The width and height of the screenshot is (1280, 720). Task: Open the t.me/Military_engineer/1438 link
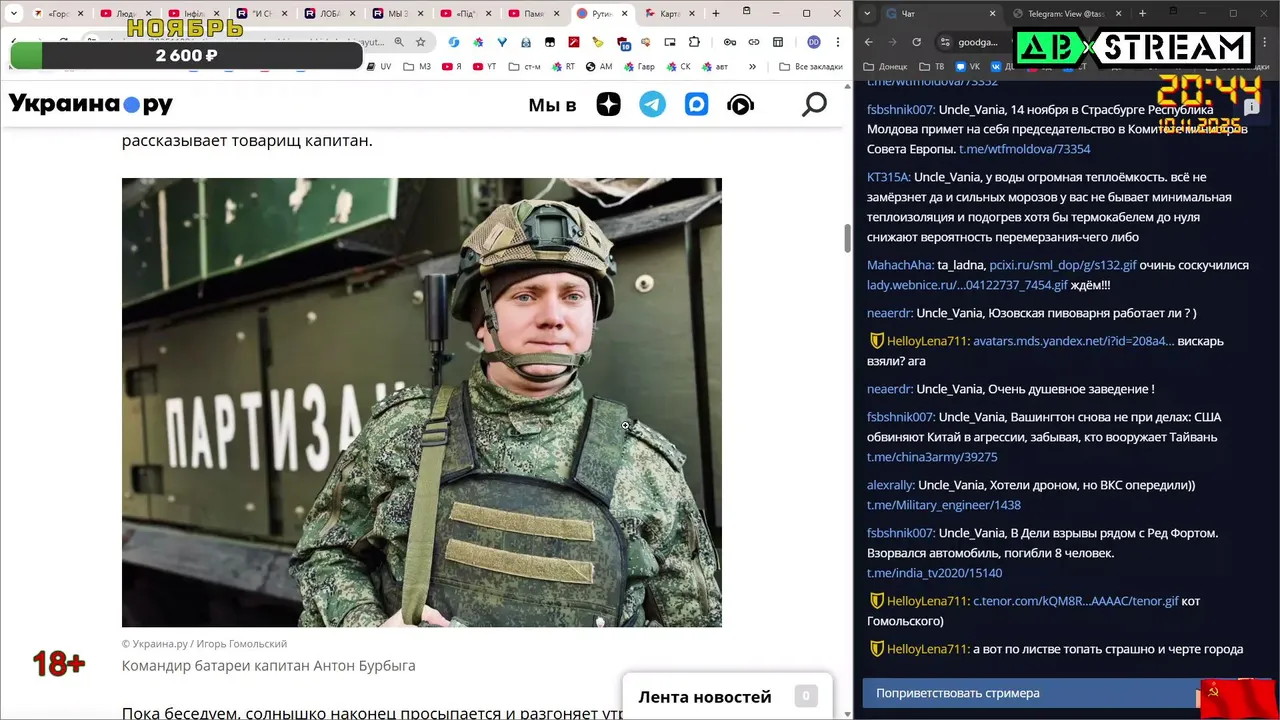(x=944, y=505)
